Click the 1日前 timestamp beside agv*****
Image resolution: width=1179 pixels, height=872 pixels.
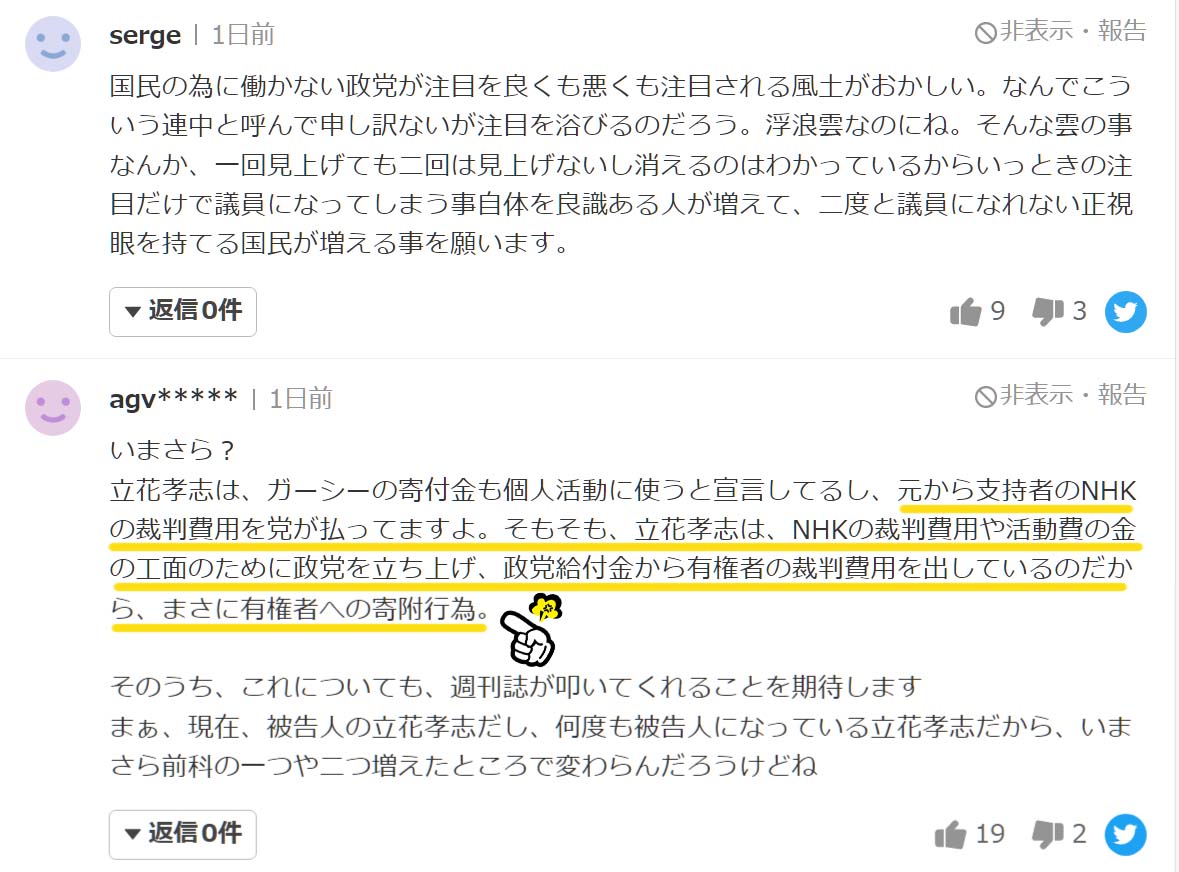(x=301, y=398)
